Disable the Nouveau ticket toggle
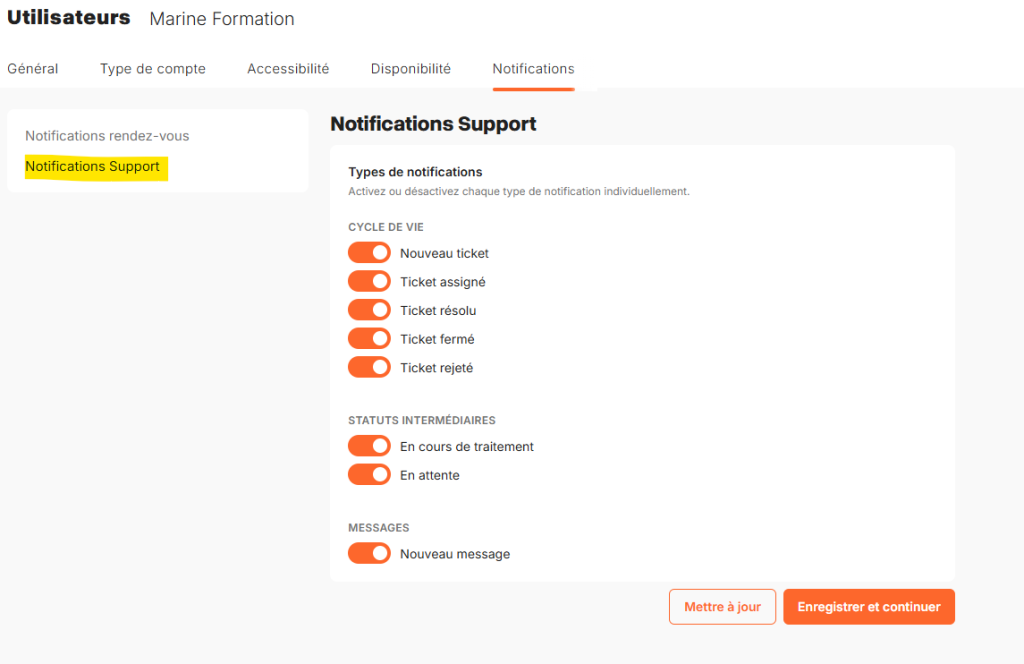 369,253
